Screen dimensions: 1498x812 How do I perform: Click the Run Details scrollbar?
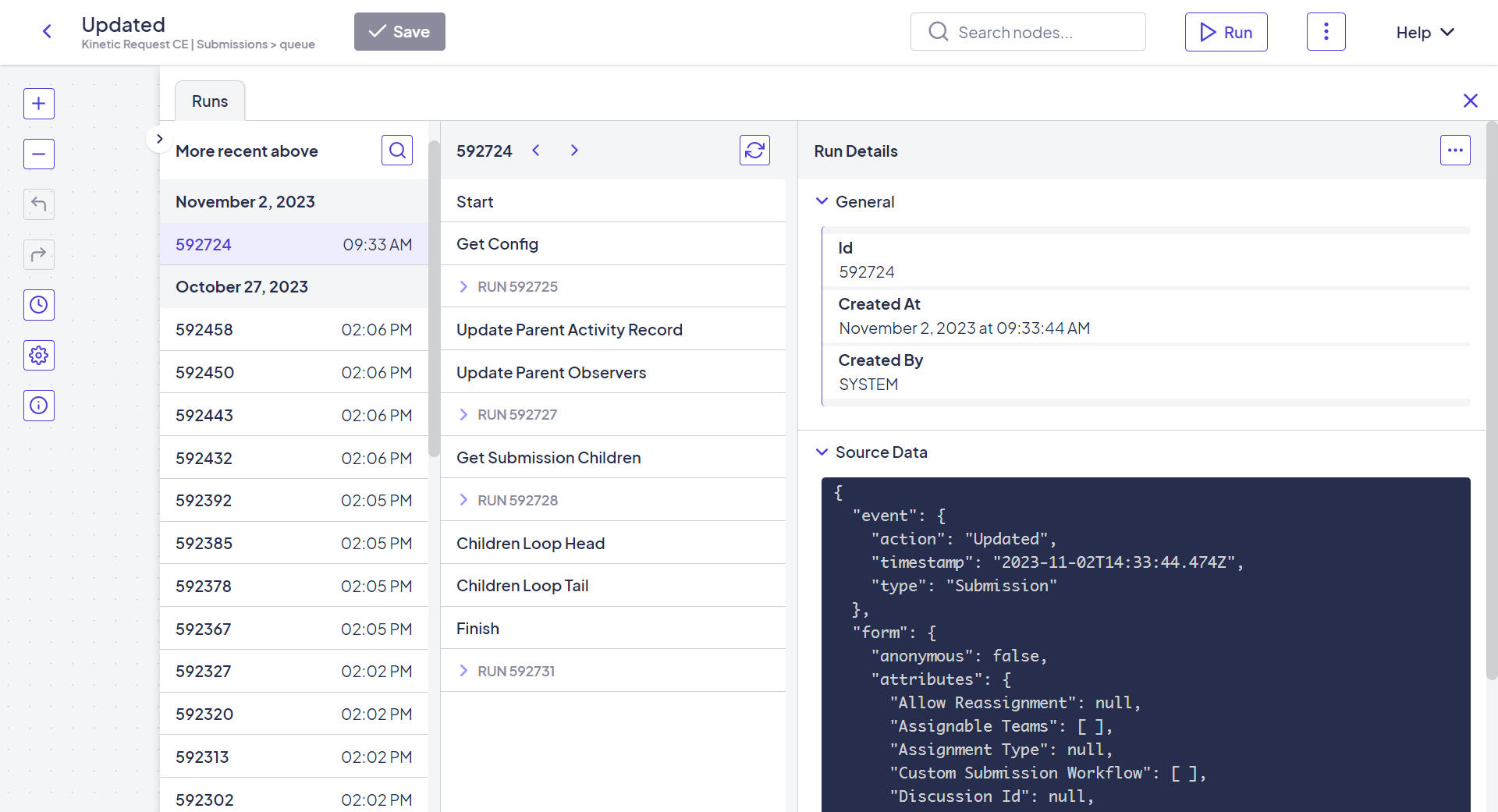[x=1492, y=400]
